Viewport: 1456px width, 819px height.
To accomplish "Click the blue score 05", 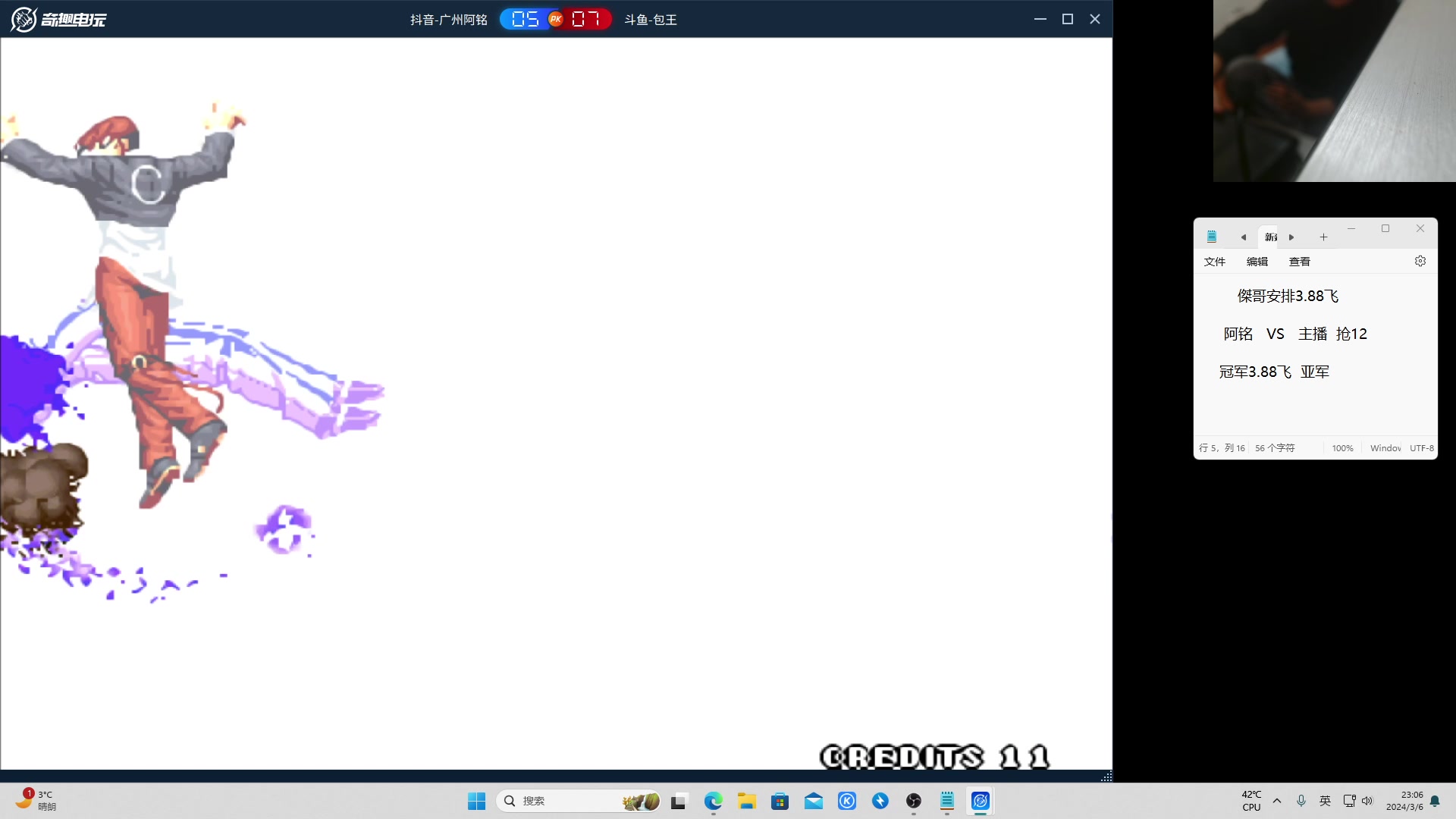I will [x=525, y=19].
